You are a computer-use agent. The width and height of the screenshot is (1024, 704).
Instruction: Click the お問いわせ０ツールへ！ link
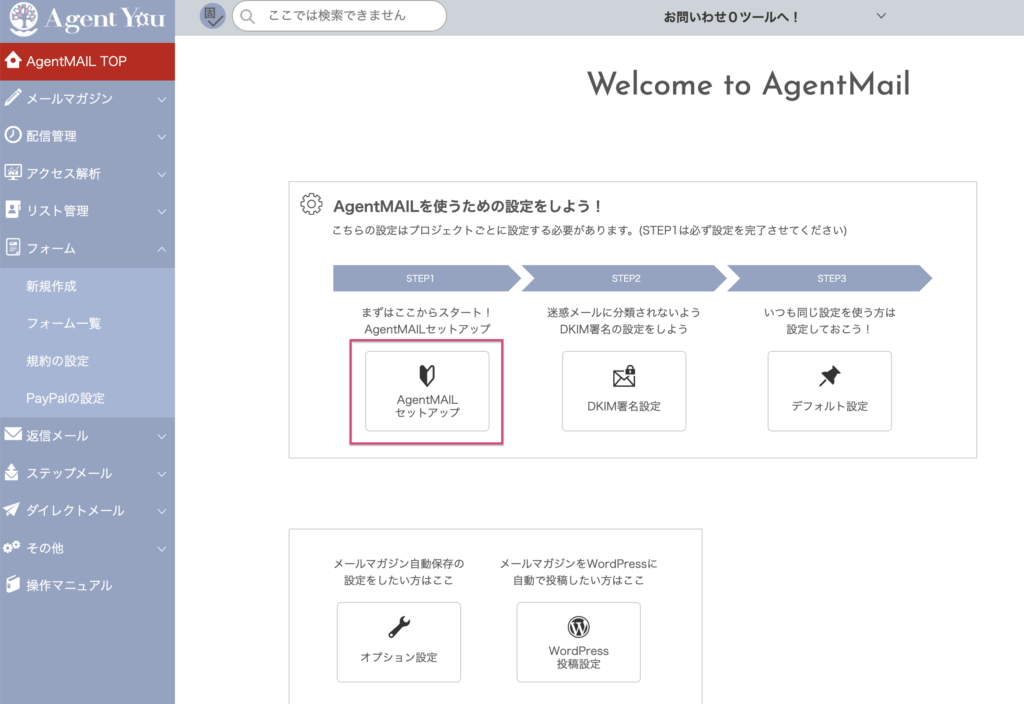[731, 17]
